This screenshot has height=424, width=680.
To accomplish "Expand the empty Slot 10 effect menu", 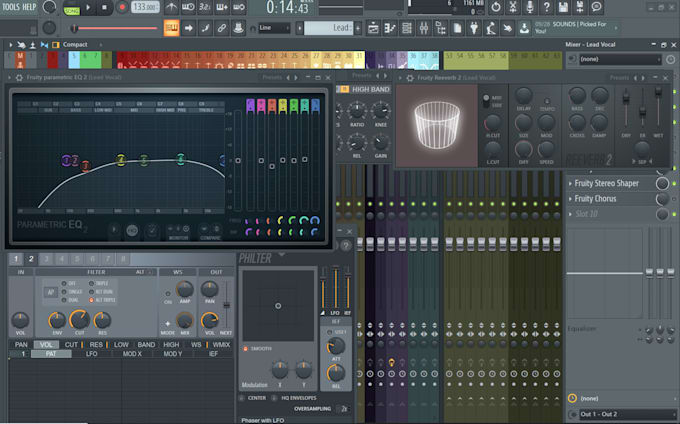I will click(570, 214).
